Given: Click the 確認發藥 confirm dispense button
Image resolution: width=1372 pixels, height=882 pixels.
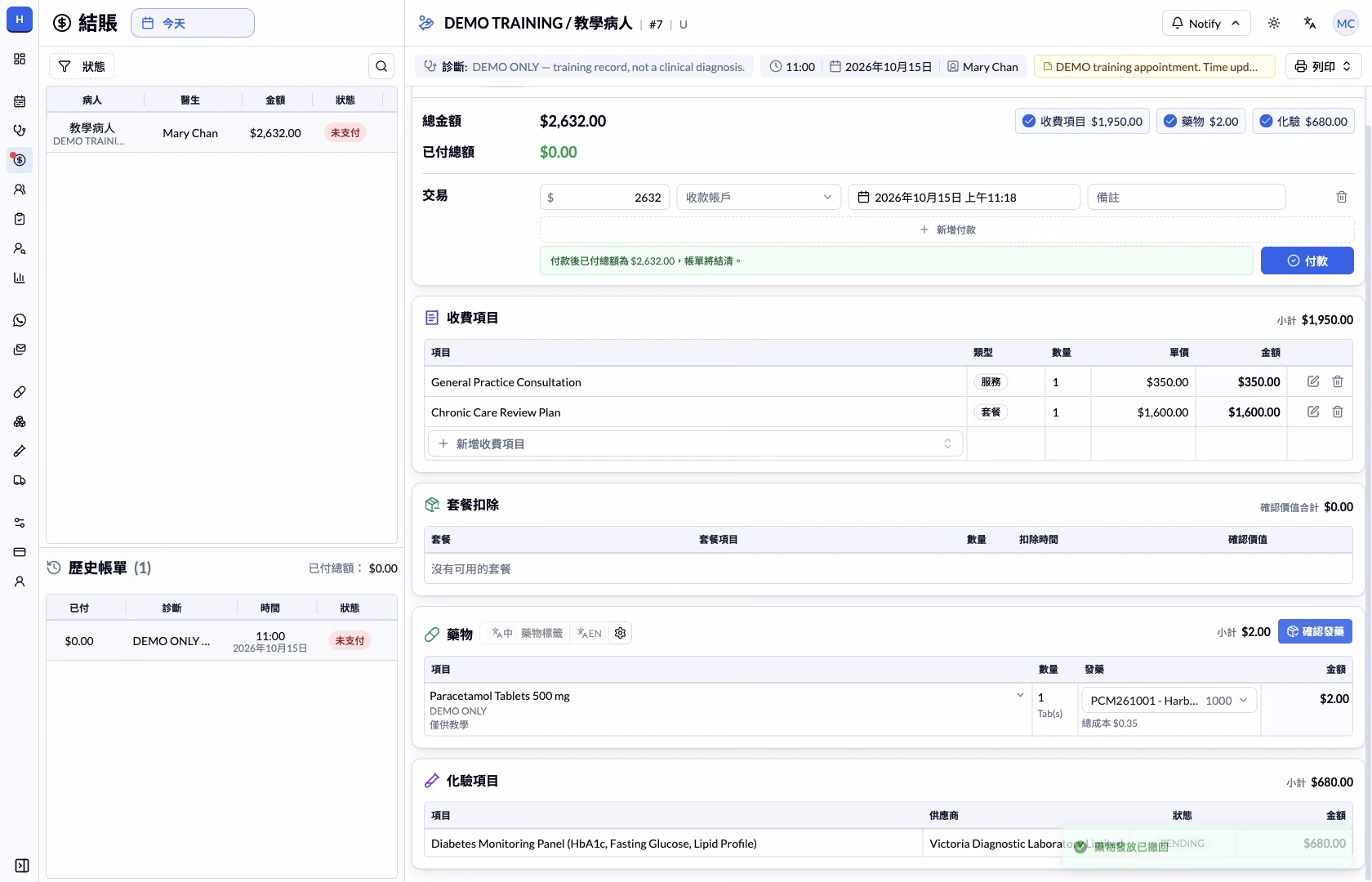Looking at the screenshot, I should (x=1315, y=631).
